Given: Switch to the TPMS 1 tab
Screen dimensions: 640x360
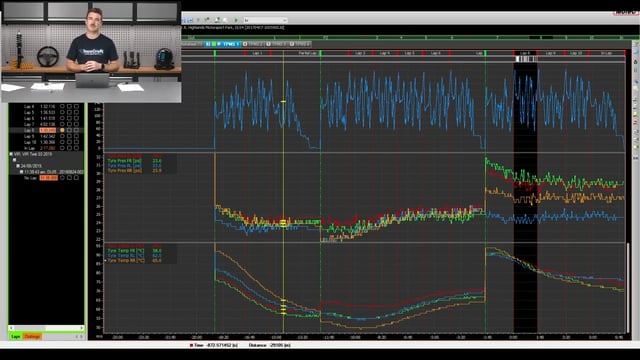Looking at the screenshot, I should [223, 44].
